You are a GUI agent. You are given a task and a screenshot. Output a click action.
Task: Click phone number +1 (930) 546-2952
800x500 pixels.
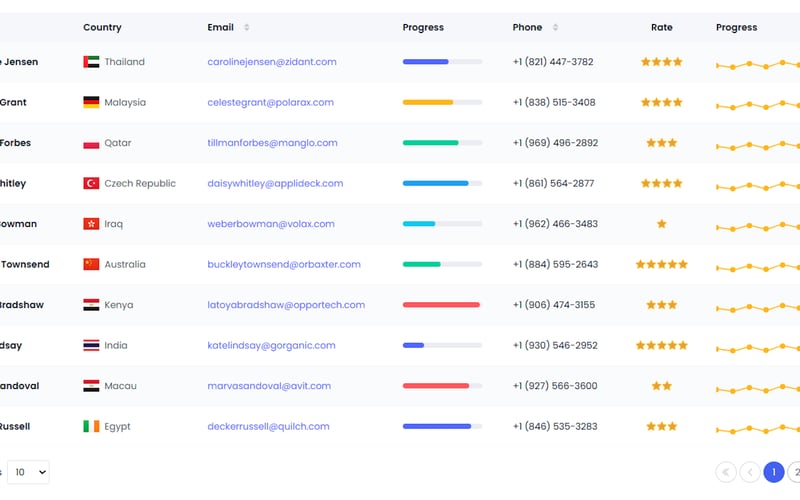coord(555,345)
